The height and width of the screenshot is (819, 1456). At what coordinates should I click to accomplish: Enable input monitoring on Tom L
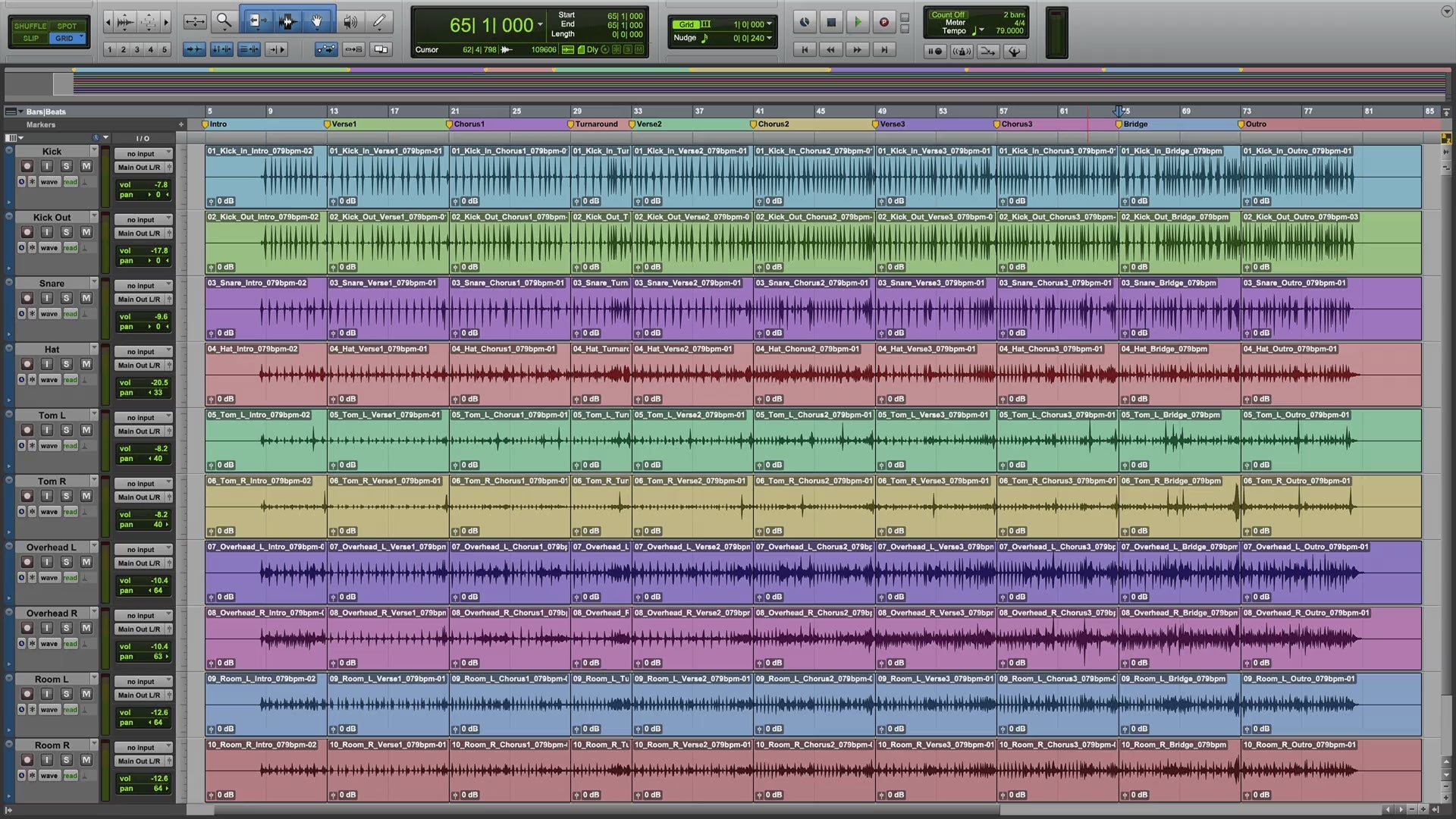point(47,430)
